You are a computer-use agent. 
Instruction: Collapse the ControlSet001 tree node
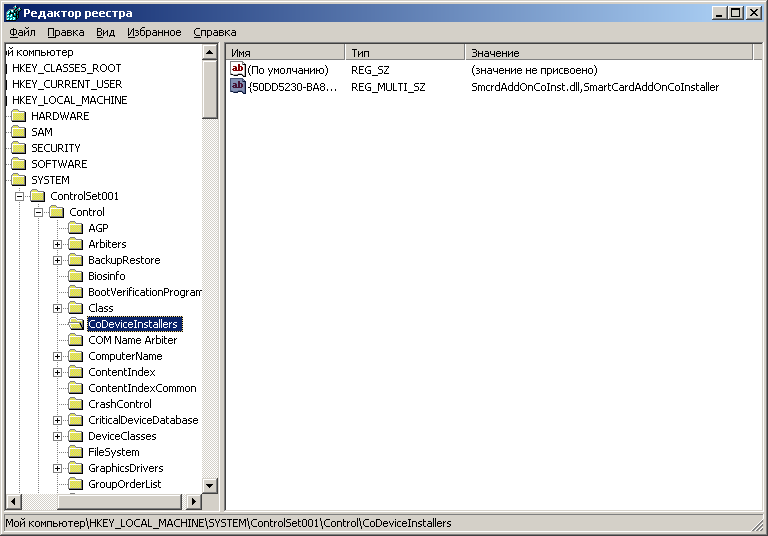[x=19, y=196]
